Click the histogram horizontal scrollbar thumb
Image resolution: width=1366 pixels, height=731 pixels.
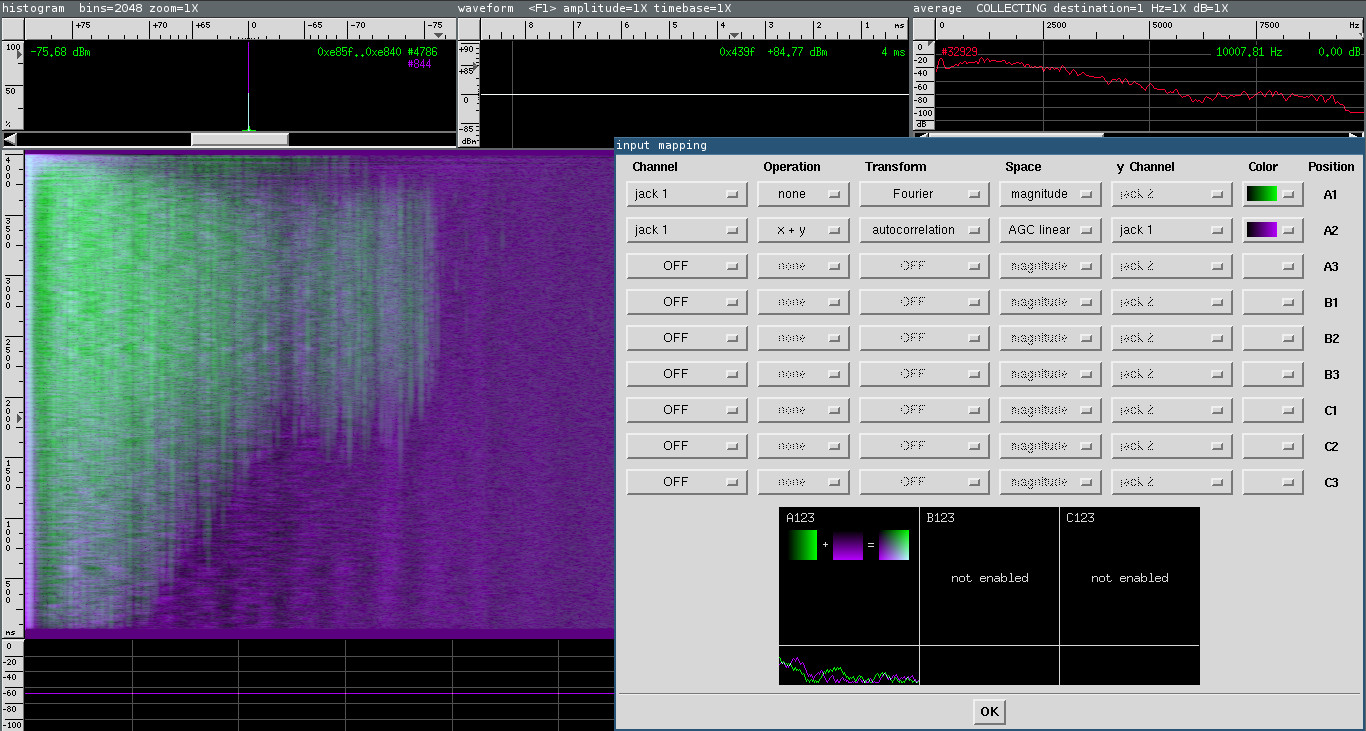coord(240,139)
